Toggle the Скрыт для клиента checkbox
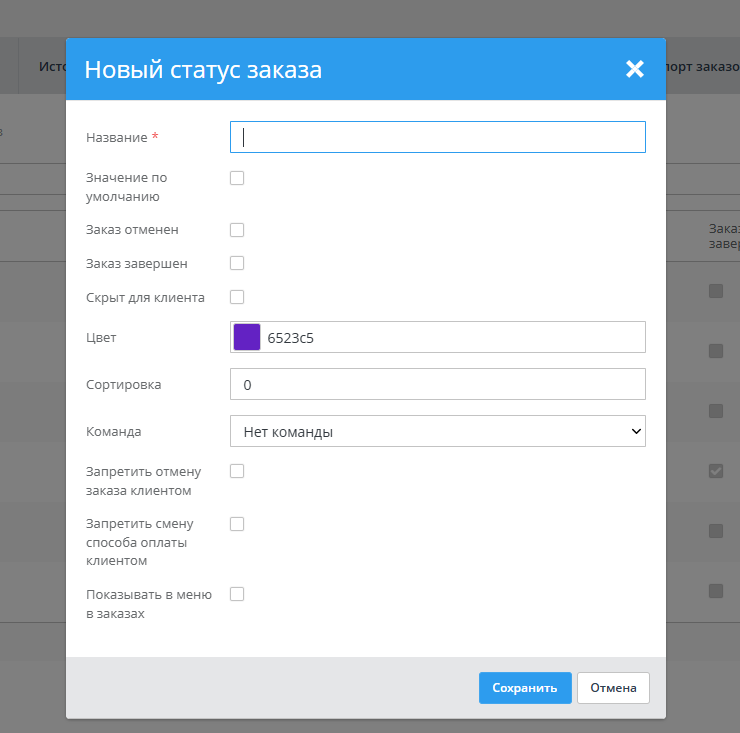Viewport: 740px width, 733px height. (237, 297)
